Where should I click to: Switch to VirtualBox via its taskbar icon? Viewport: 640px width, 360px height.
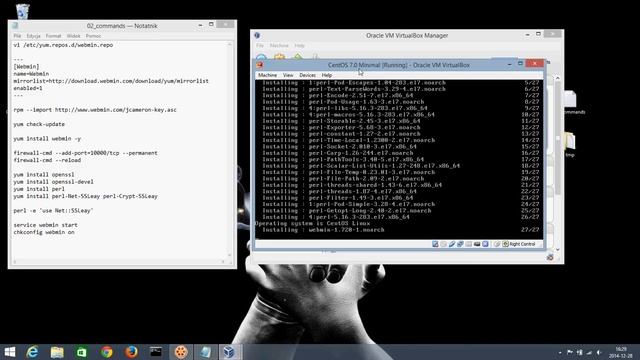pos(229,352)
